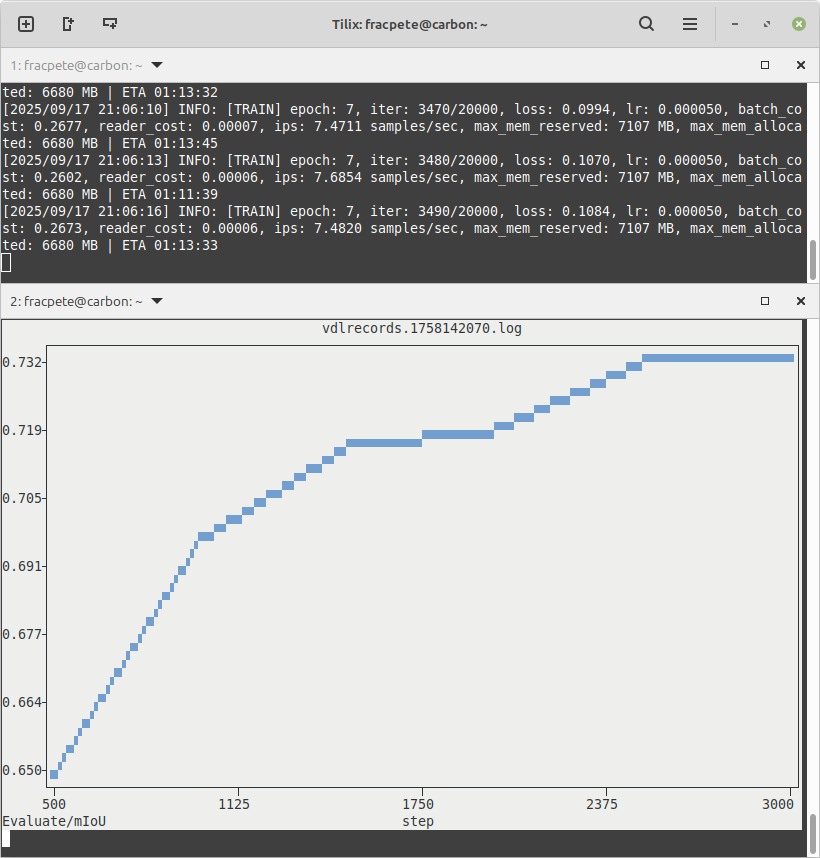820x858 pixels.
Task: Click the terminal 2 scrollbar handle
Action: click(x=813, y=835)
